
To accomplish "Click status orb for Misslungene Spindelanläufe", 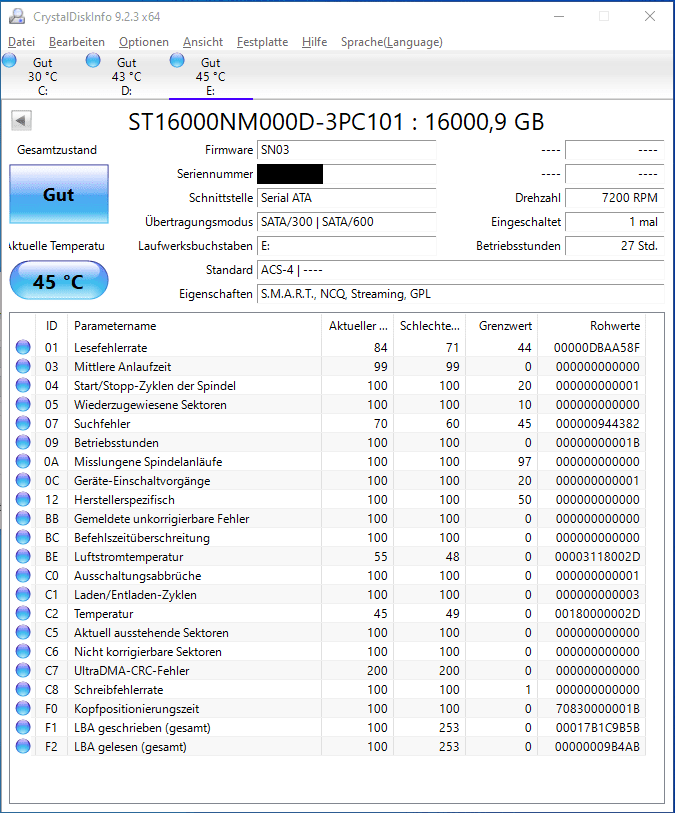I will pyautogui.click(x=23, y=461).
